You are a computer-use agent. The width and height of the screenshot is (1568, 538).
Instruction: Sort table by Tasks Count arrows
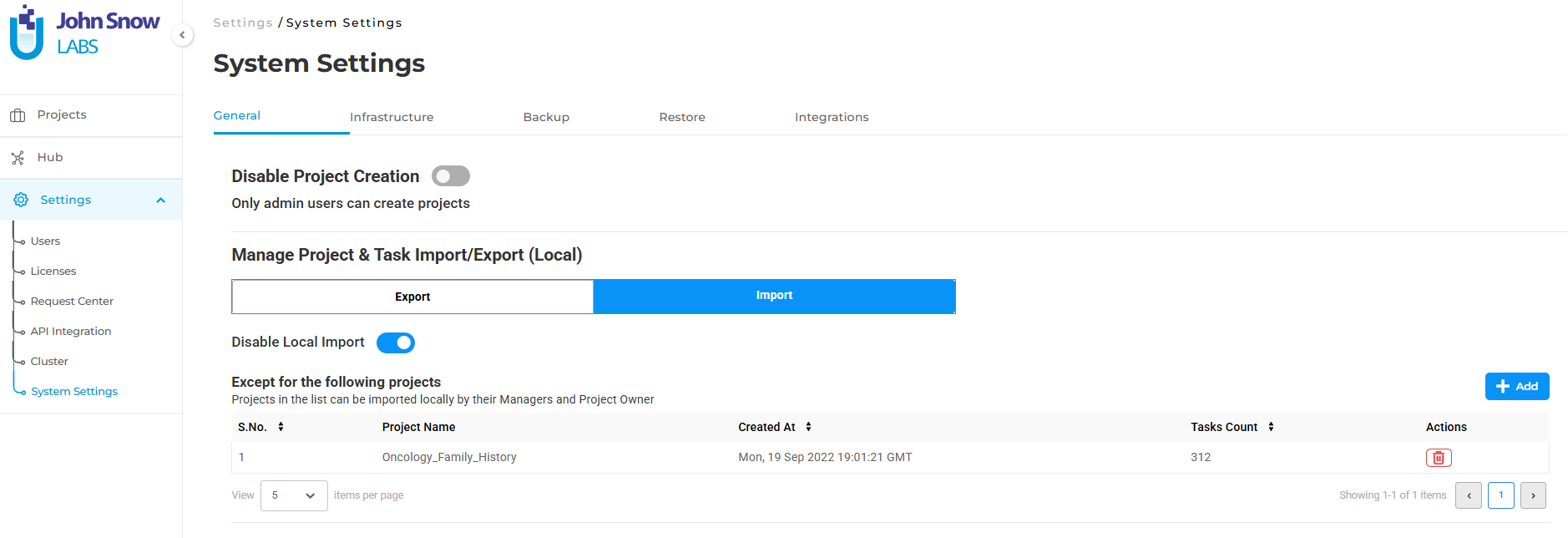point(1271,427)
